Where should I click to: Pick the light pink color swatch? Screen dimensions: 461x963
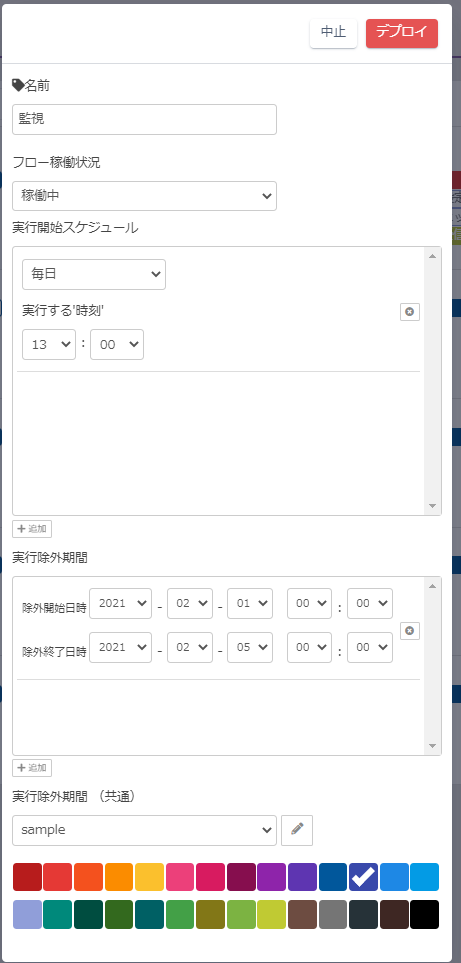pos(180,877)
